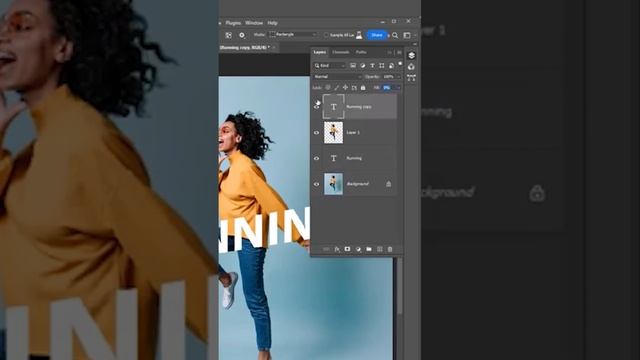
Task: Filter layers by adjustment layer icon
Action: (362, 66)
